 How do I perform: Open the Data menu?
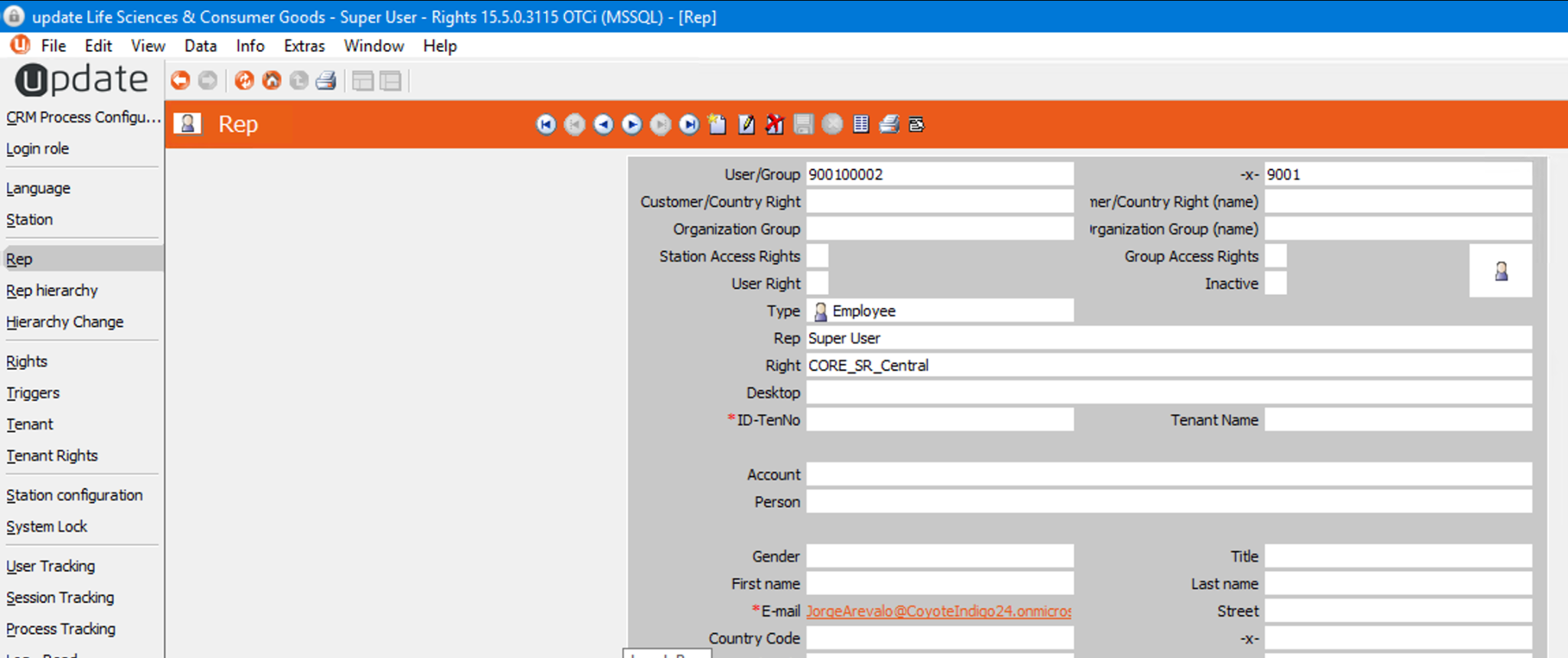click(x=200, y=46)
